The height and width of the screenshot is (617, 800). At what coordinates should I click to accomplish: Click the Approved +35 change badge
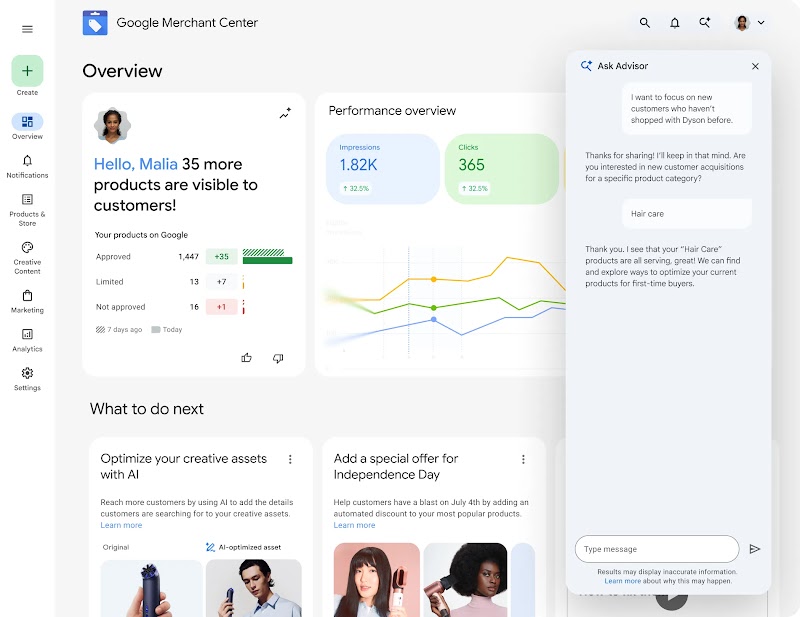[221, 257]
